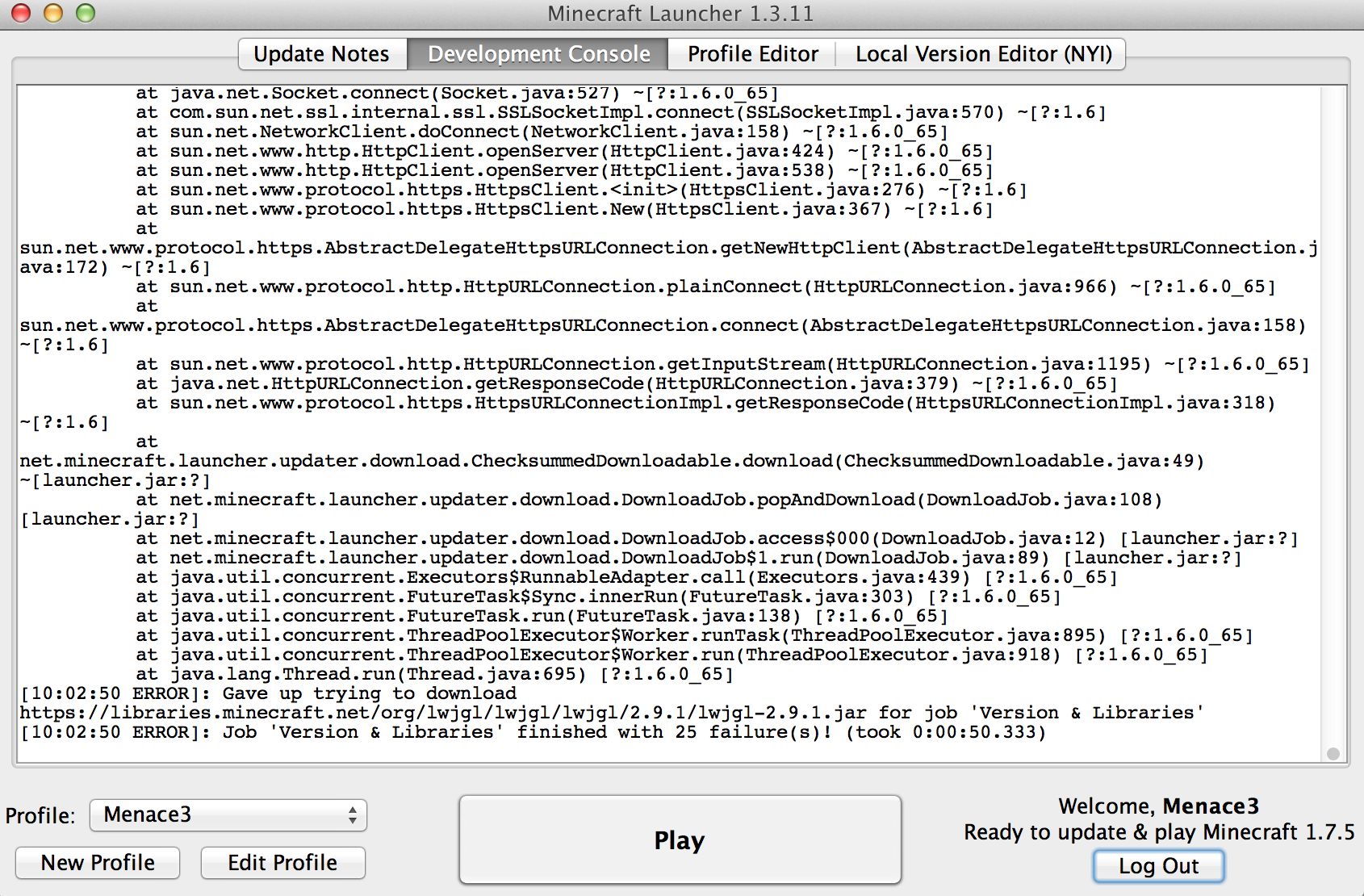1364x896 pixels.
Task: Click the 'Profile:' label
Action: [x=40, y=815]
